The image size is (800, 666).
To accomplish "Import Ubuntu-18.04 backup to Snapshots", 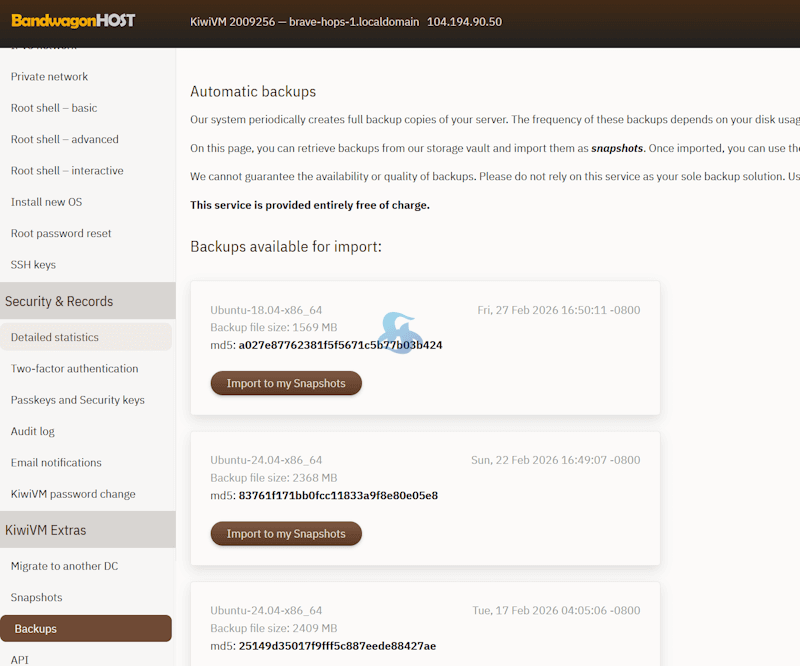I will [286, 383].
